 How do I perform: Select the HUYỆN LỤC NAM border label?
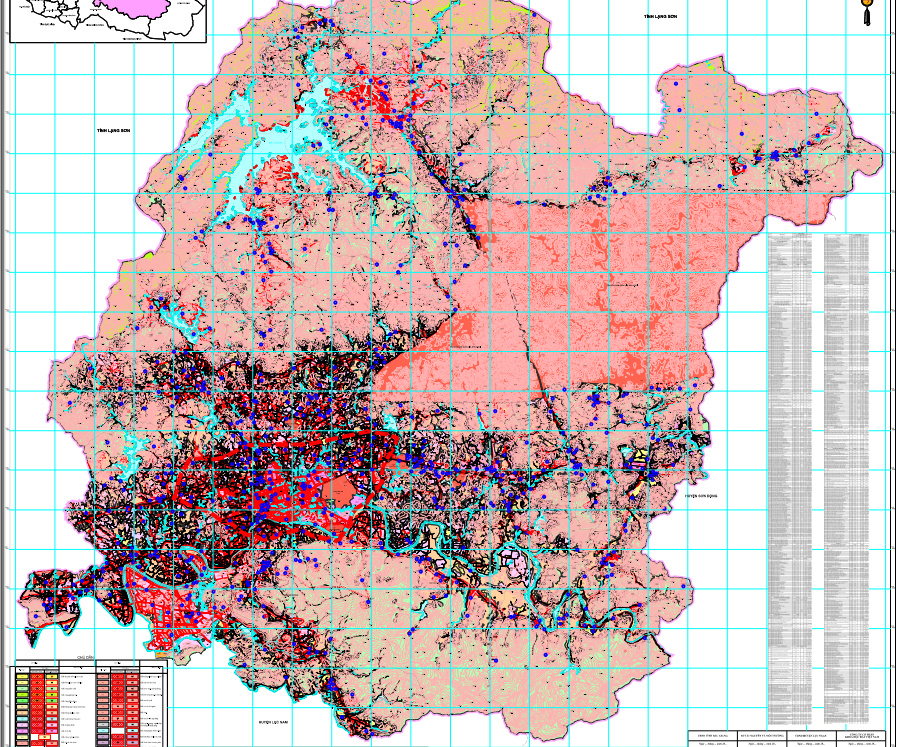coord(273,722)
